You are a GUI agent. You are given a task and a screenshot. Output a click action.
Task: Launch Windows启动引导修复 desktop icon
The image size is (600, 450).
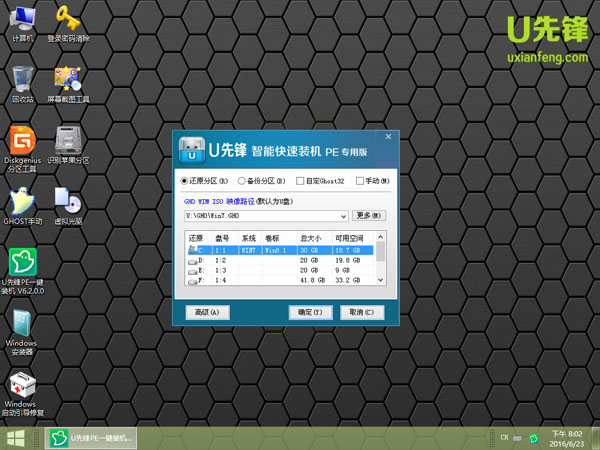(x=23, y=390)
